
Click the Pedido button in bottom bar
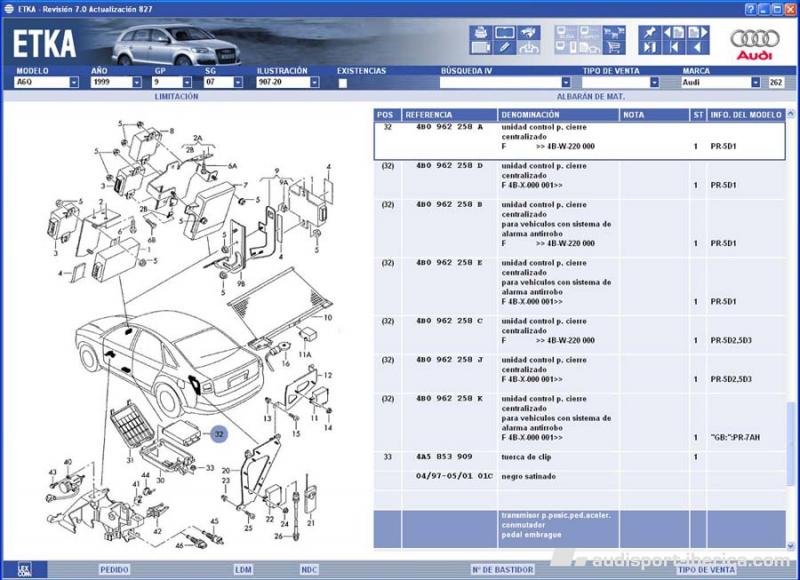(x=114, y=569)
